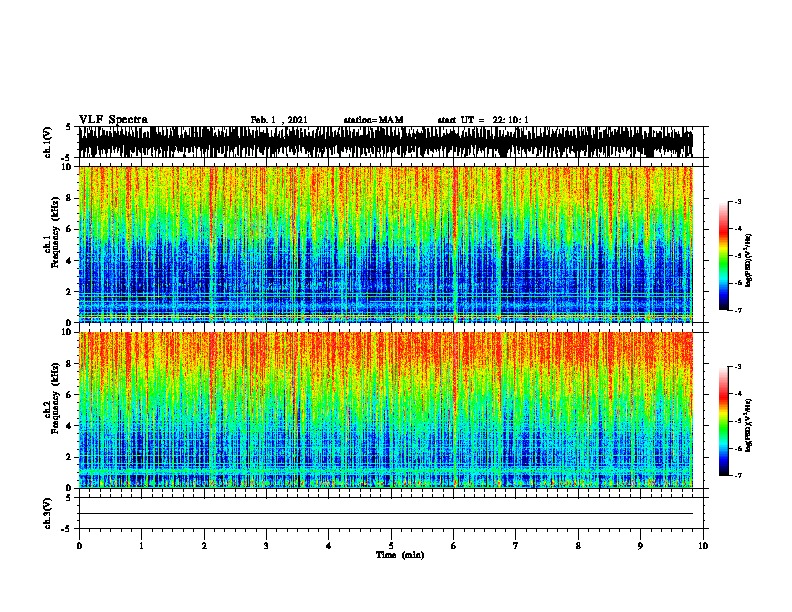This screenshot has height=612, width=792.
Task: Click time axis tick label "0"
Action: [79, 545]
